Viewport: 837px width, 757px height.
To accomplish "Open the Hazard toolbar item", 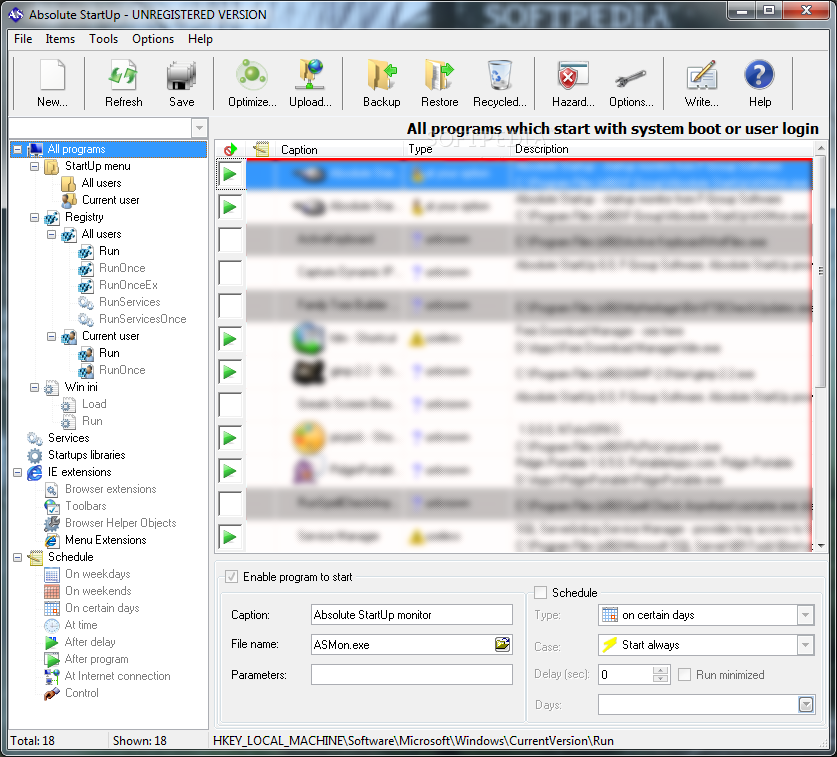I will (x=573, y=83).
